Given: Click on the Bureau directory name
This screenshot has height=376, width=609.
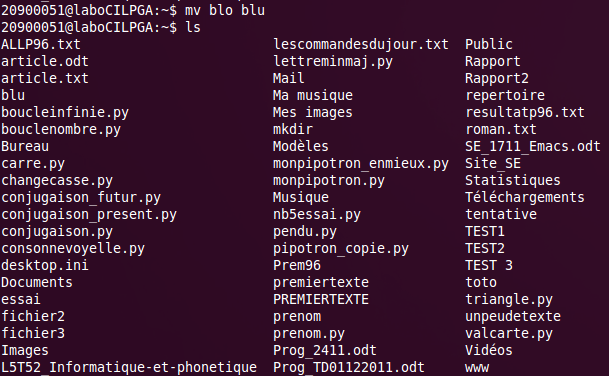Looking at the screenshot, I should click(x=25, y=146).
